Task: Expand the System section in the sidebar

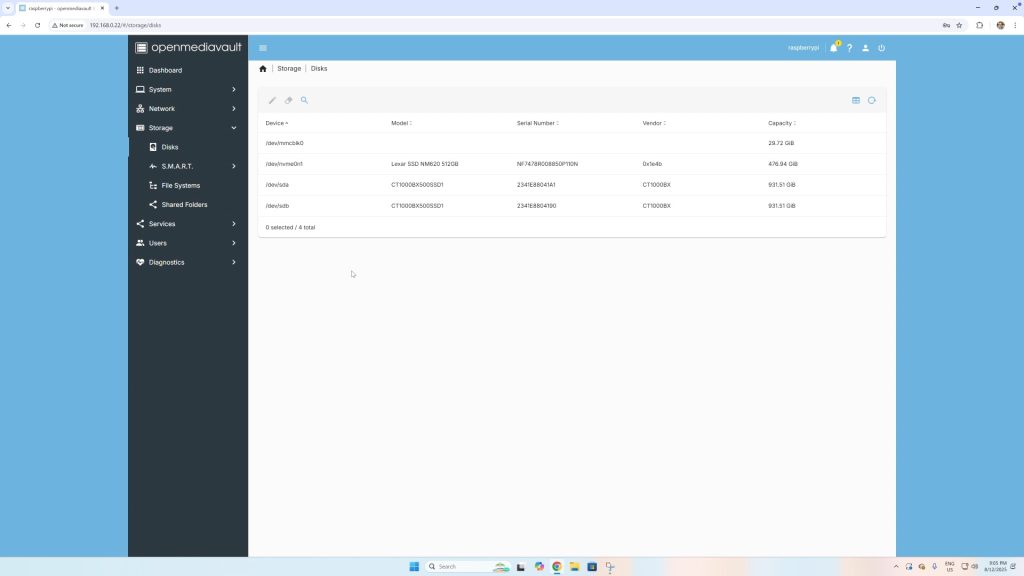Action: [x=186, y=89]
